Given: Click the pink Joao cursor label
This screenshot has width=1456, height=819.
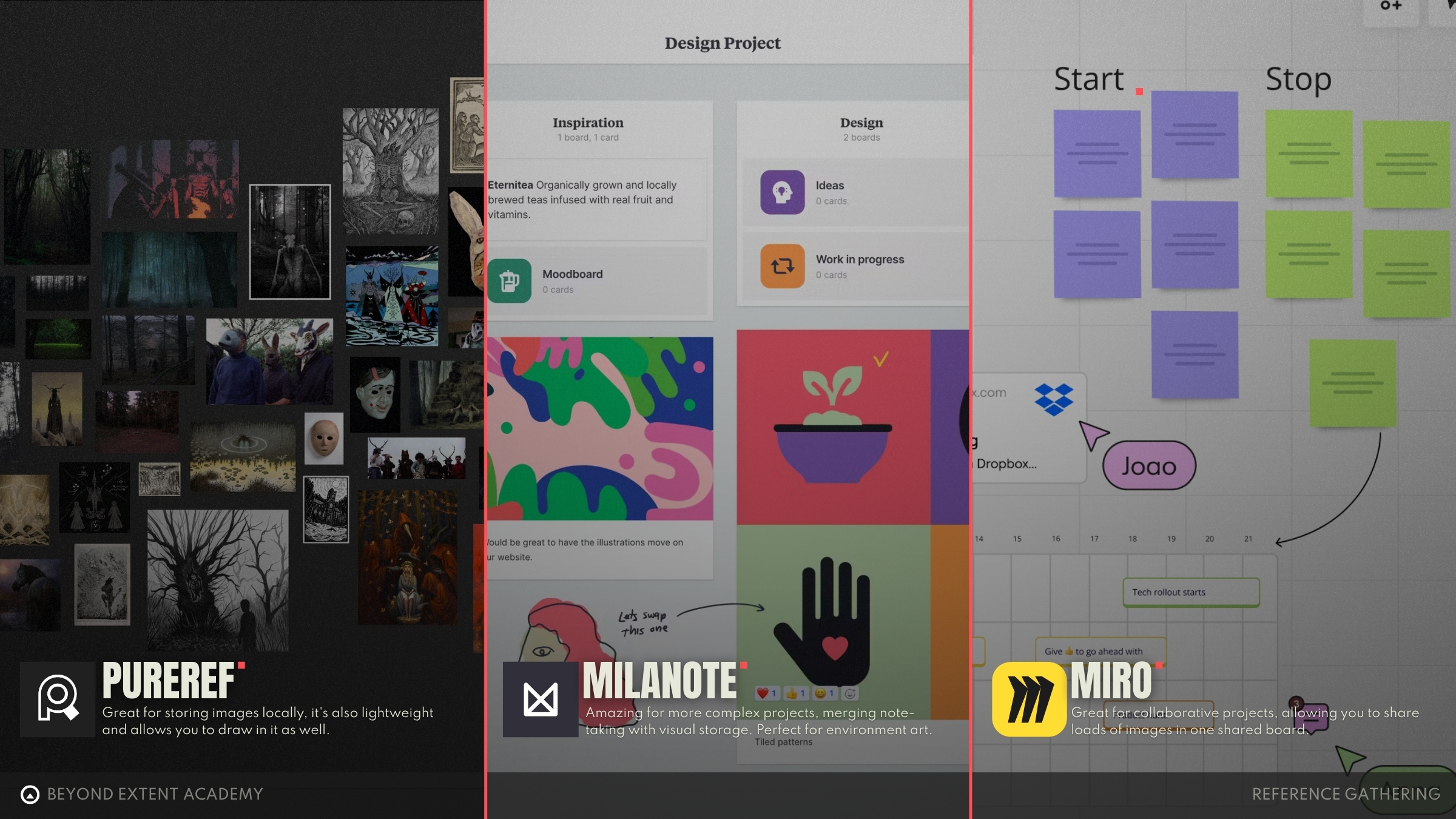Looking at the screenshot, I should [1148, 466].
